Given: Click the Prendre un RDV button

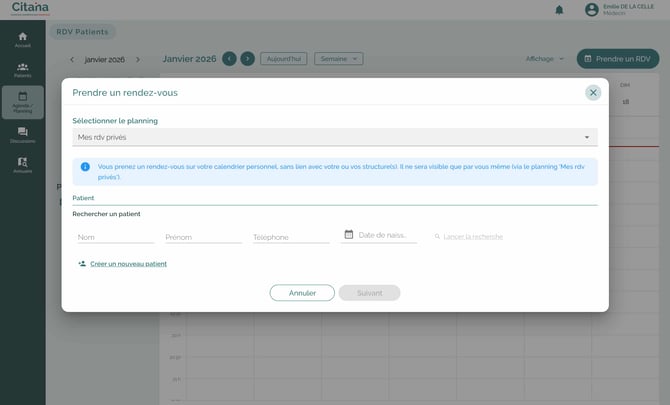Looking at the screenshot, I should 618,59.
